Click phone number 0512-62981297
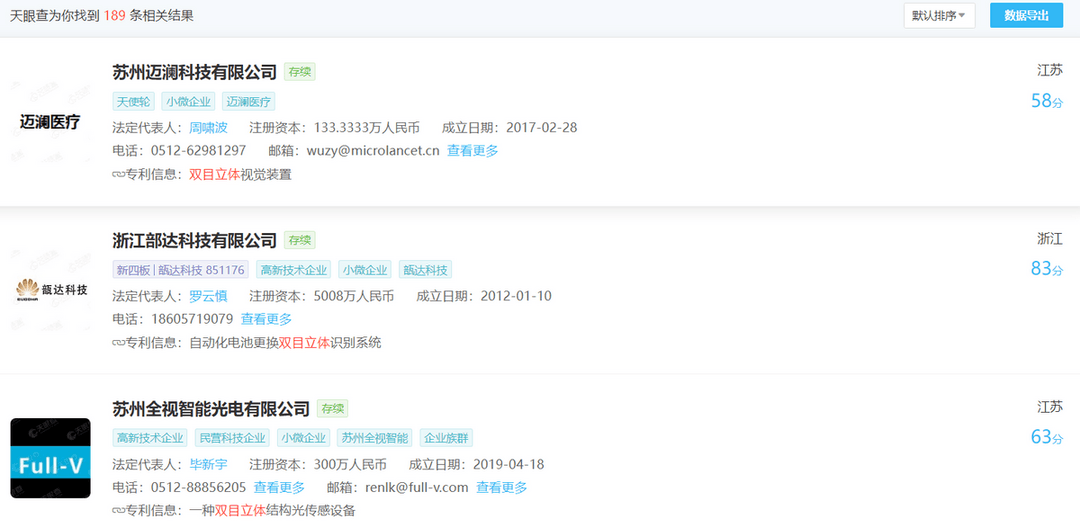This screenshot has width=1080, height=528. tap(198, 151)
